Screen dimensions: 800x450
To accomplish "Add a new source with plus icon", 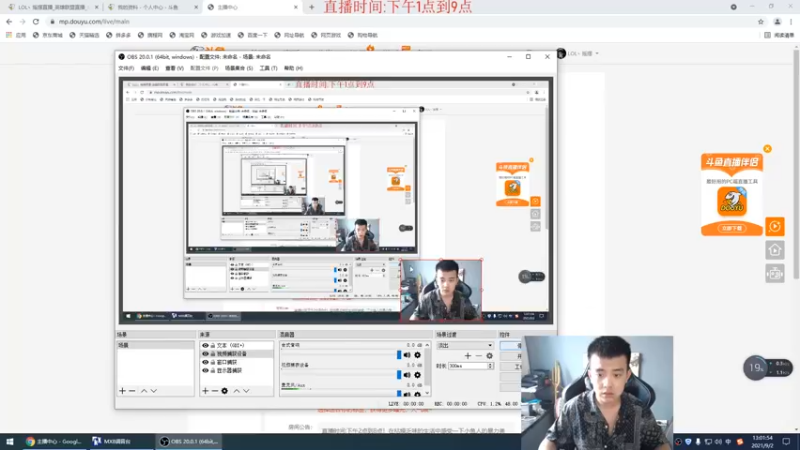I will coord(205,391).
